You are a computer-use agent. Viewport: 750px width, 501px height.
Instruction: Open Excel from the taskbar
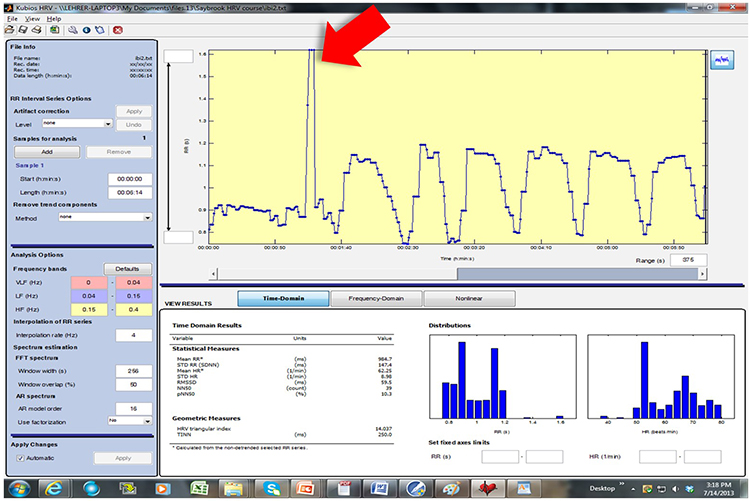pos(199,489)
